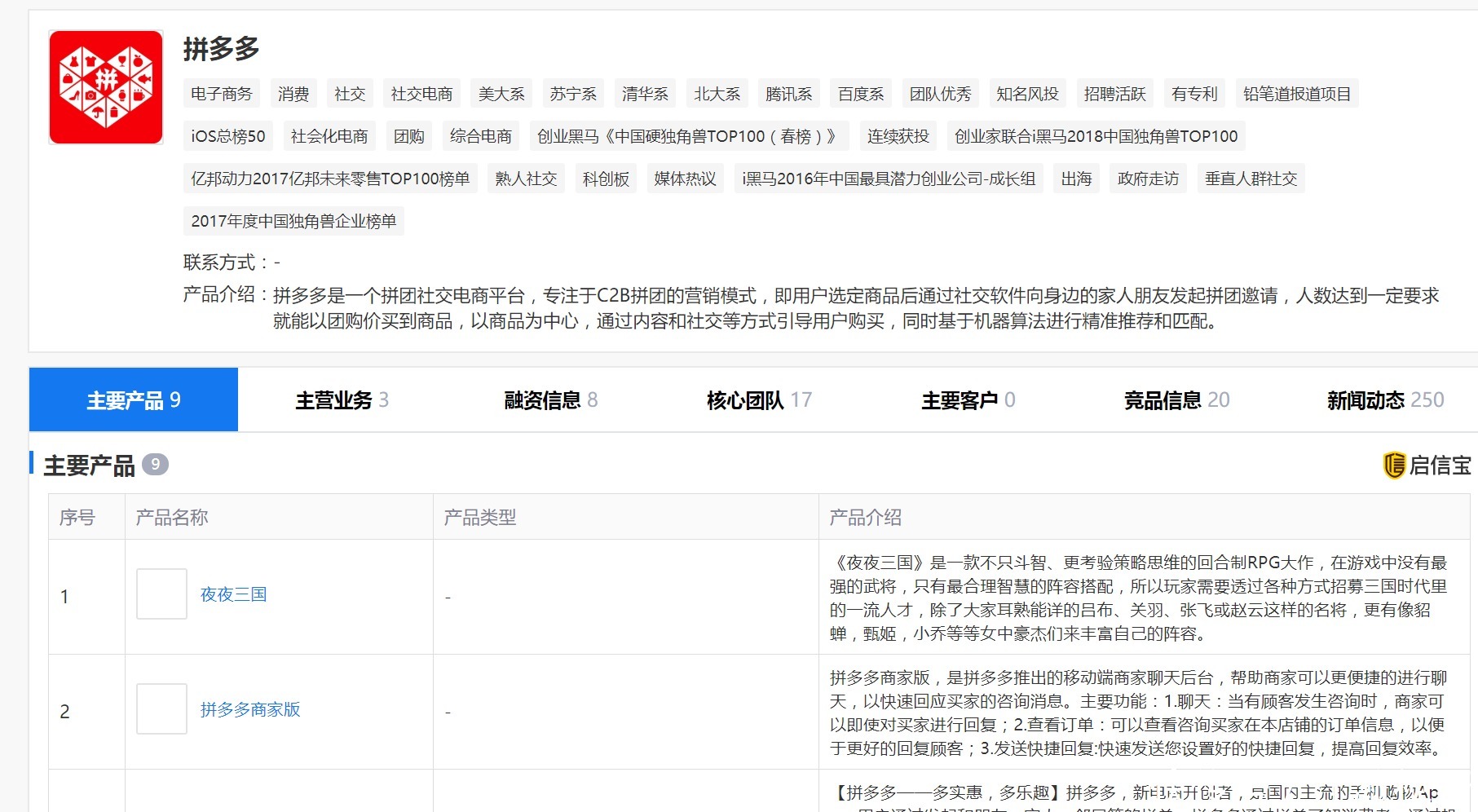Click the 电子商务 tag
This screenshot has height=812, width=1478.
coord(222,94)
